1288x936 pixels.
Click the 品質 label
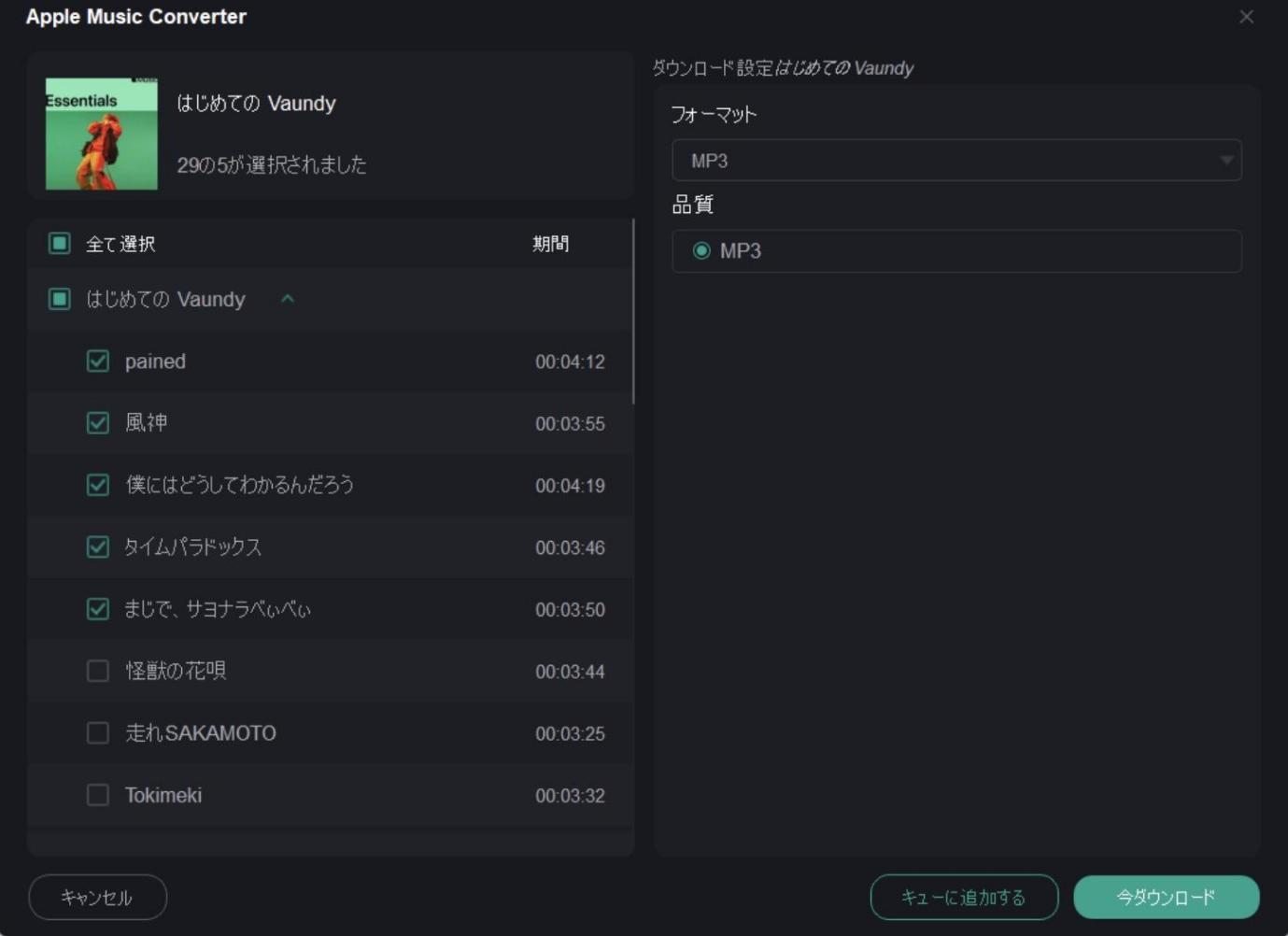692,205
